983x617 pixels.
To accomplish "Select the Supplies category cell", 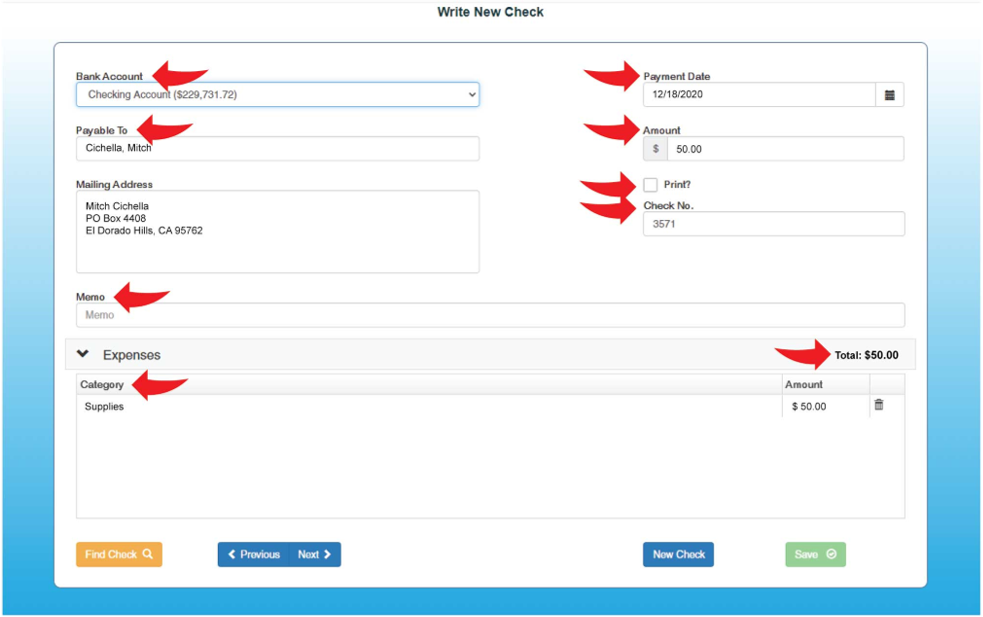I will pos(428,407).
